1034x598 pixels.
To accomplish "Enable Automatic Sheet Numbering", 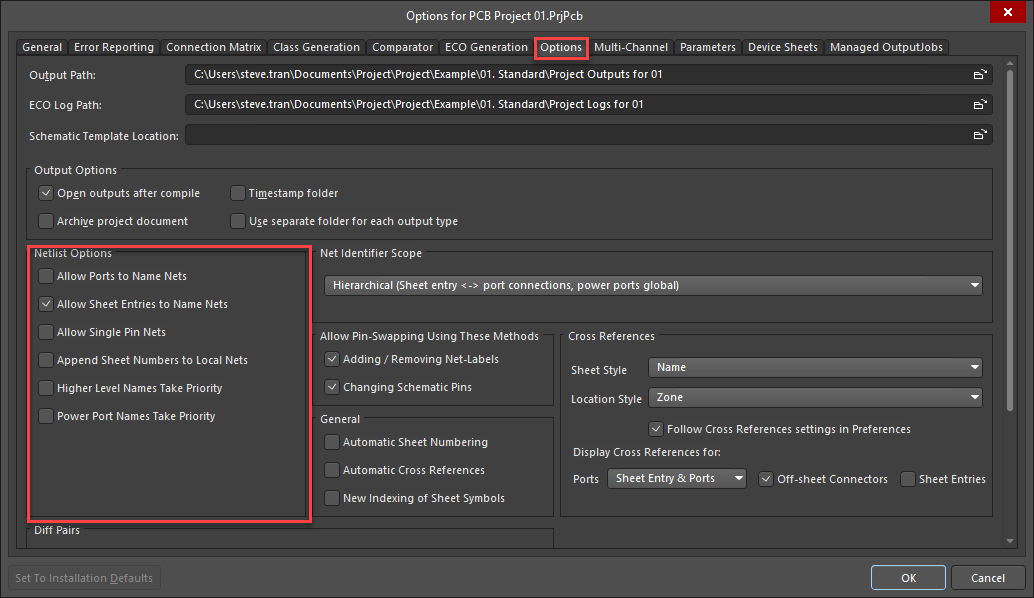I will pyautogui.click(x=331, y=441).
